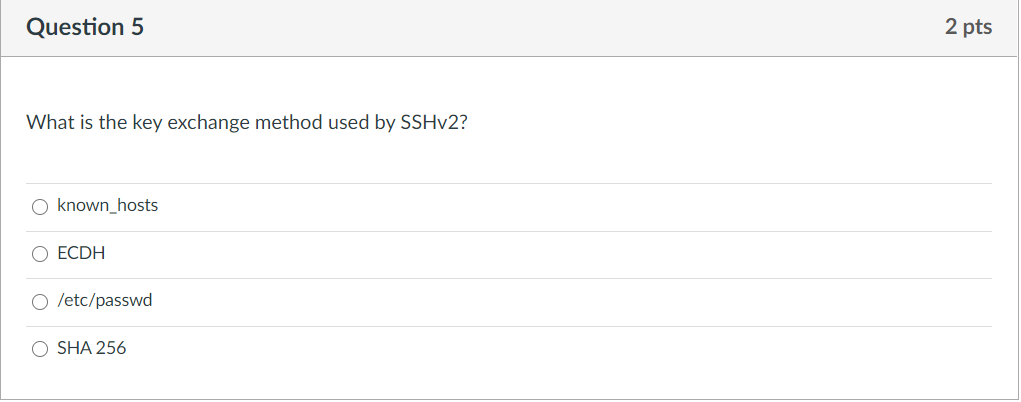1021x402 pixels.
Task: Mark the /etc/passwd radio button
Action: (40, 302)
